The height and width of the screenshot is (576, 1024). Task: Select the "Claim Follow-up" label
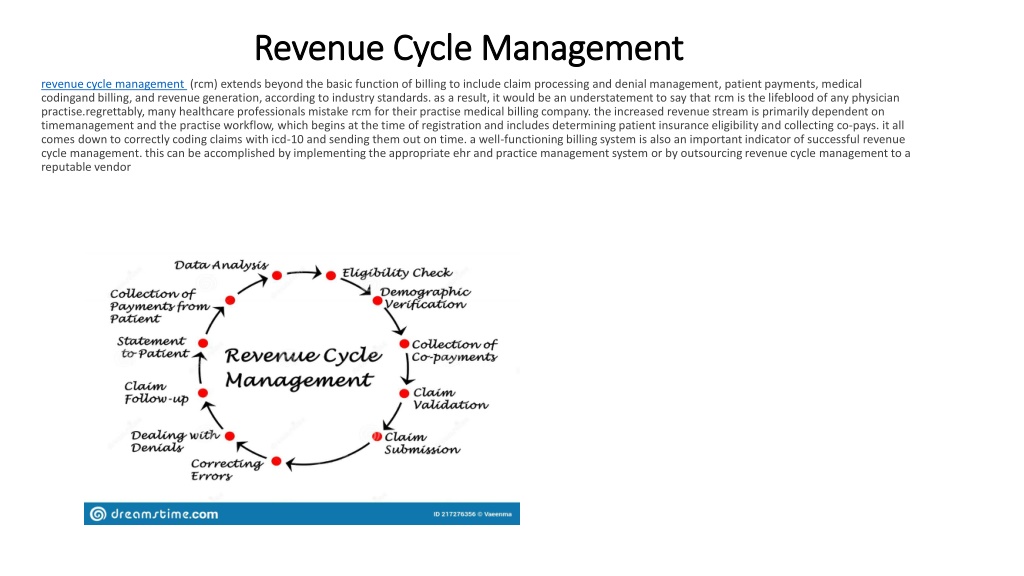pos(157,392)
